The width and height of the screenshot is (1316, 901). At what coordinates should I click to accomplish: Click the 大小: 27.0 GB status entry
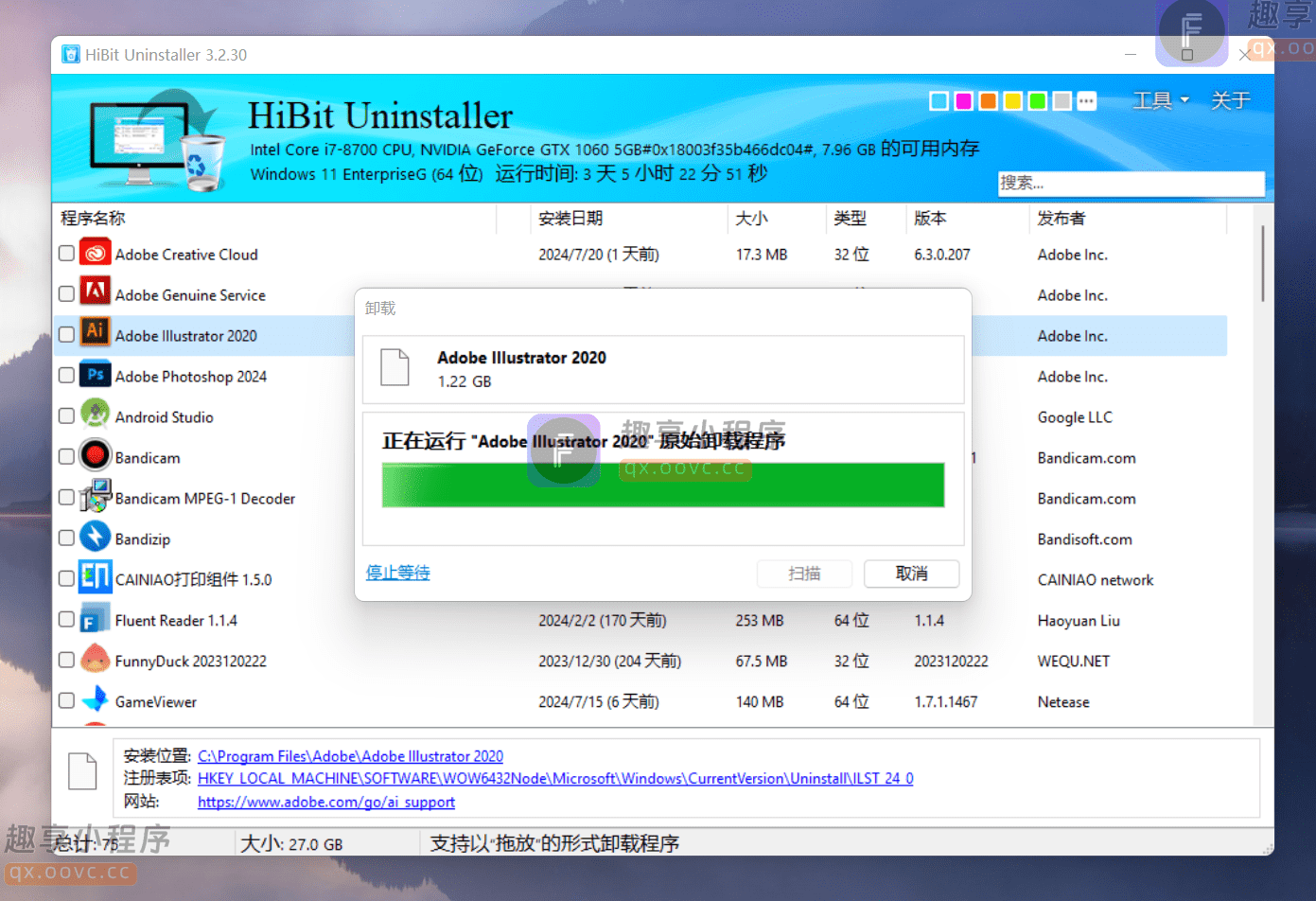(x=292, y=843)
